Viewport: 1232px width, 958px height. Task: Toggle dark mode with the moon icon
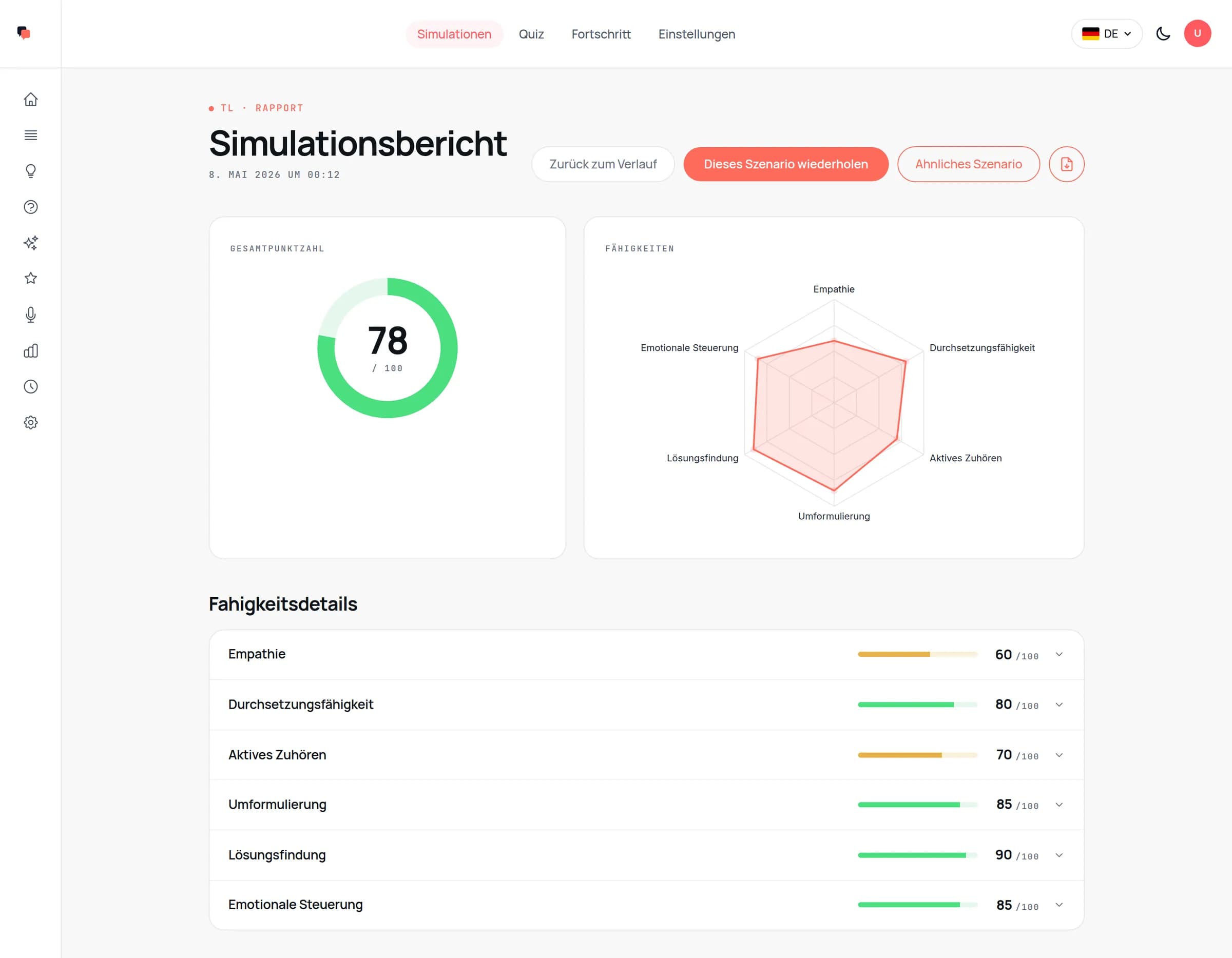pyautogui.click(x=1163, y=33)
